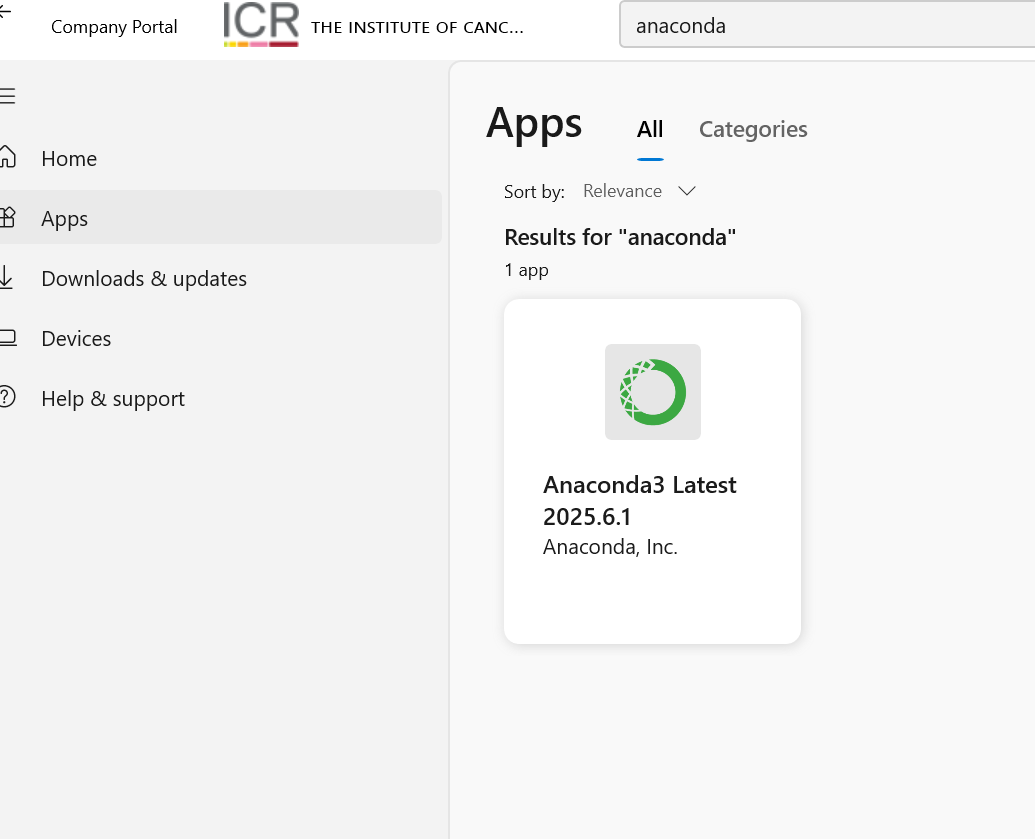The image size is (1035, 839).
Task: Select Apps in the sidebar
Action: pos(220,218)
